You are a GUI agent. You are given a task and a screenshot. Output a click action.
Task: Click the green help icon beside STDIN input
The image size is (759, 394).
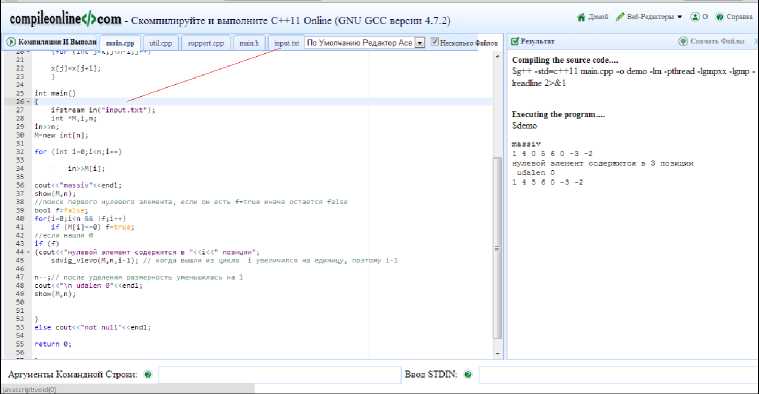click(x=468, y=374)
